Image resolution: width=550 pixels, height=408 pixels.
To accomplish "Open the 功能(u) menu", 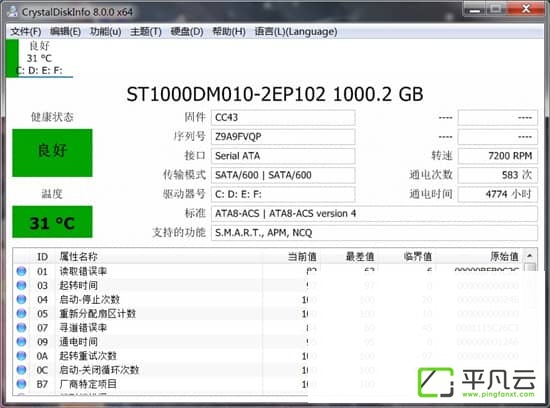I will [x=106, y=32].
